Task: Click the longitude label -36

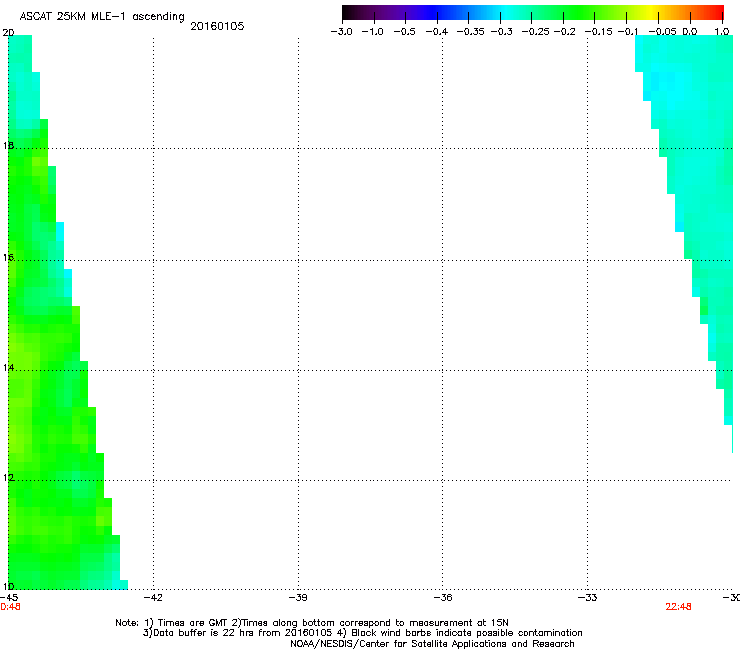Action: (x=443, y=598)
